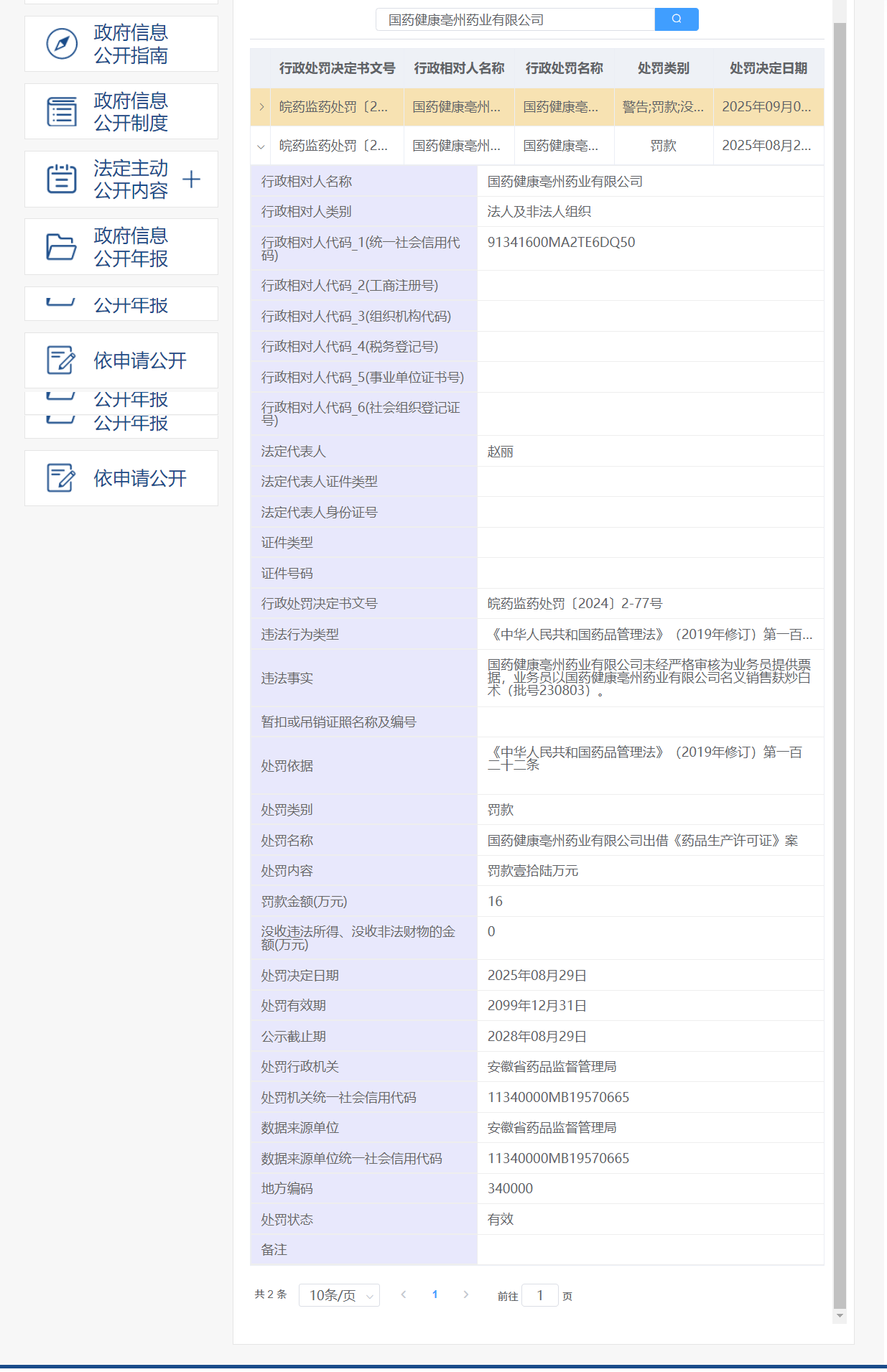Click the 警告;罚款;没... cell in first row
The width and height of the screenshot is (887, 1372).
tap(664, 107)
